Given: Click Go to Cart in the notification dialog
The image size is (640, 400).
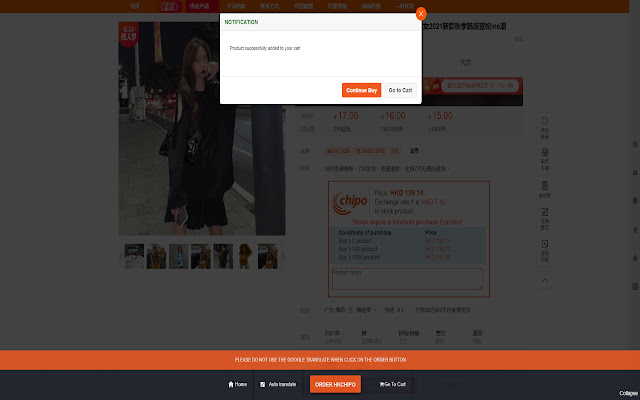Looking at the screenshot, I should point(400,90).
